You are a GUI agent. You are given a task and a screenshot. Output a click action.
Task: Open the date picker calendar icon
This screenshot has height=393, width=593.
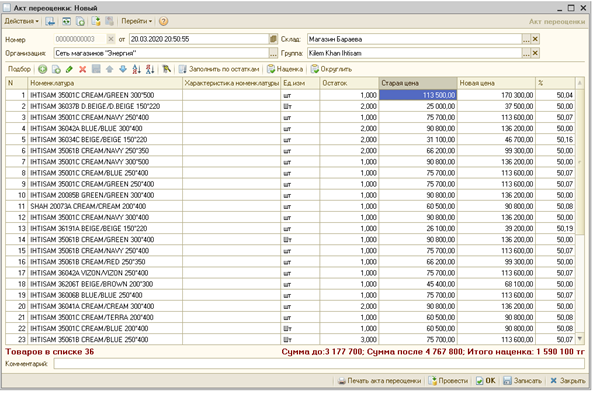pos(273,39)
